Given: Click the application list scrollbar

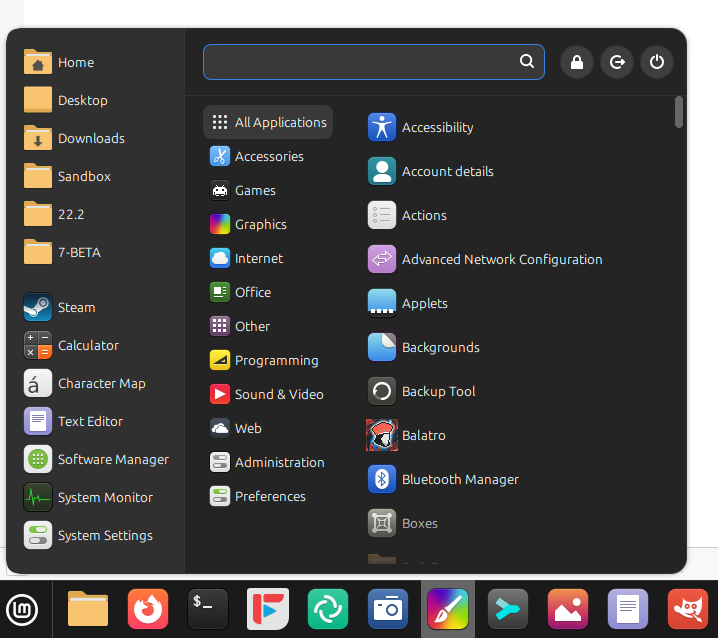Looking at the screenshot, I should tap(679, 112).
